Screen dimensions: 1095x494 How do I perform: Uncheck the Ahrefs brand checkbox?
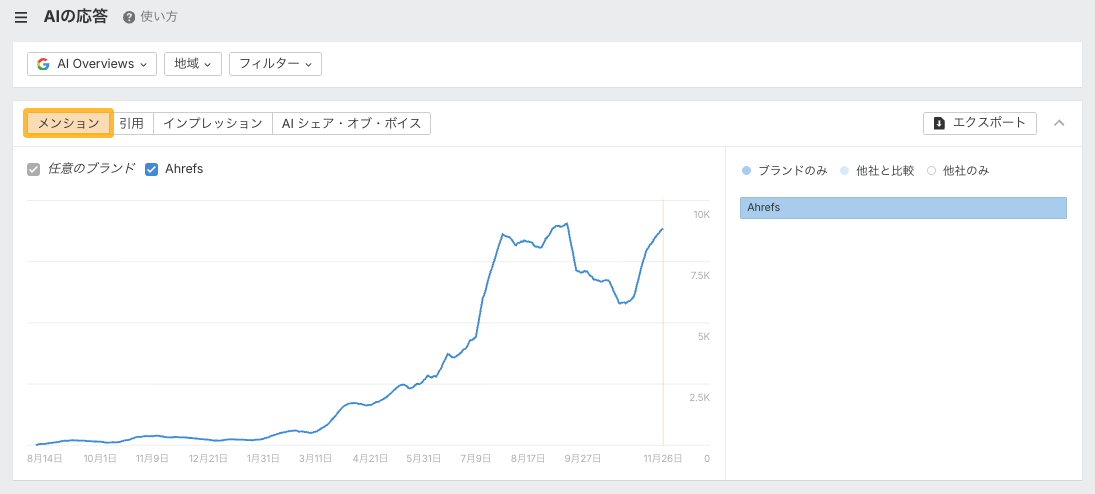(152, 169)
